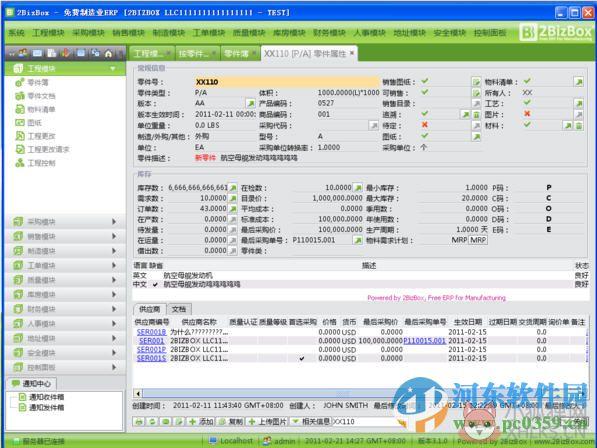Close the XX110 [P/A] 零件属性 tab
597x448 pixels.
click(352, 53)
